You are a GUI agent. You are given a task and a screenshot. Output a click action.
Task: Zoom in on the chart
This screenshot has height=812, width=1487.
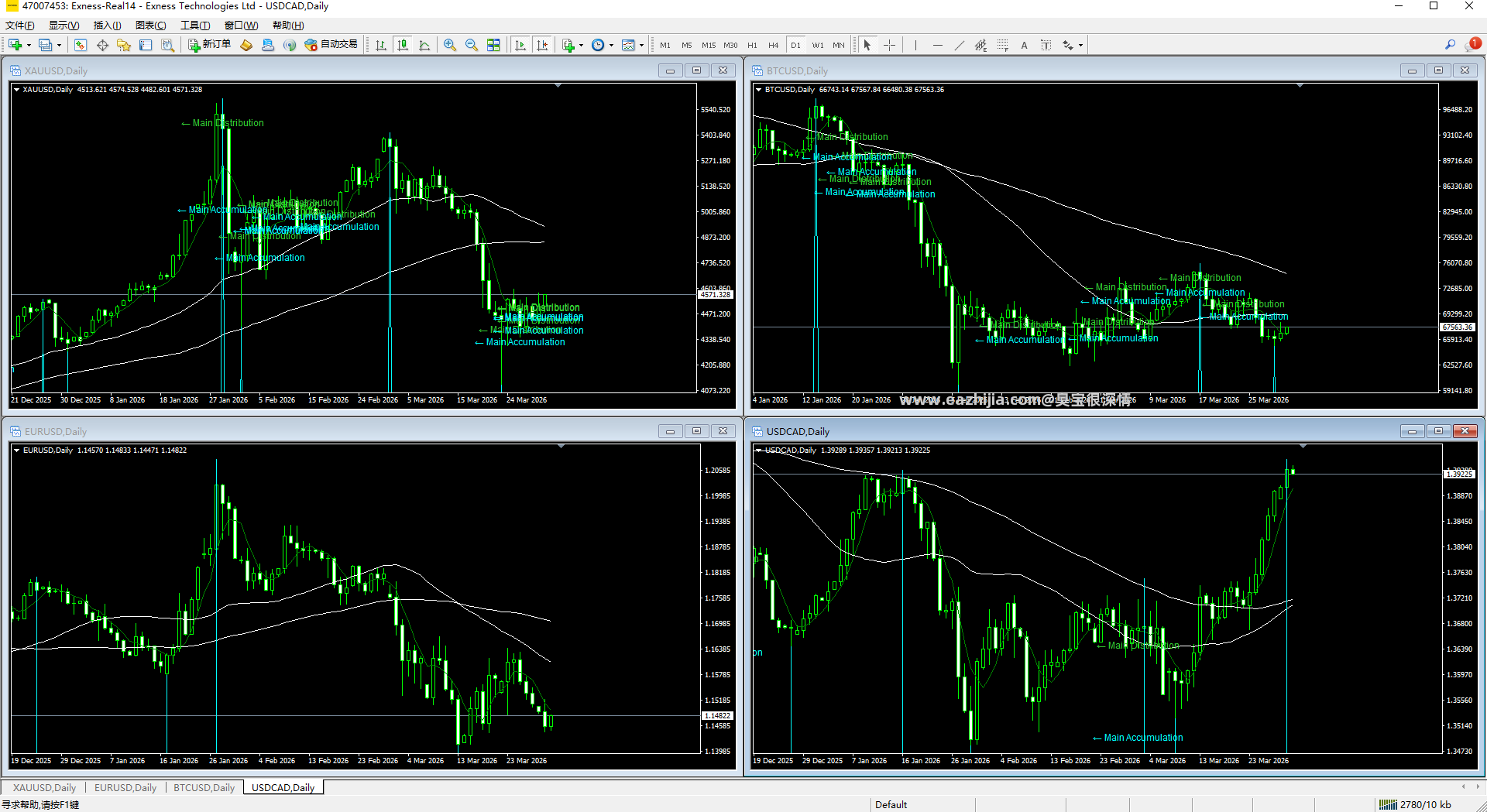click(450, 45)
